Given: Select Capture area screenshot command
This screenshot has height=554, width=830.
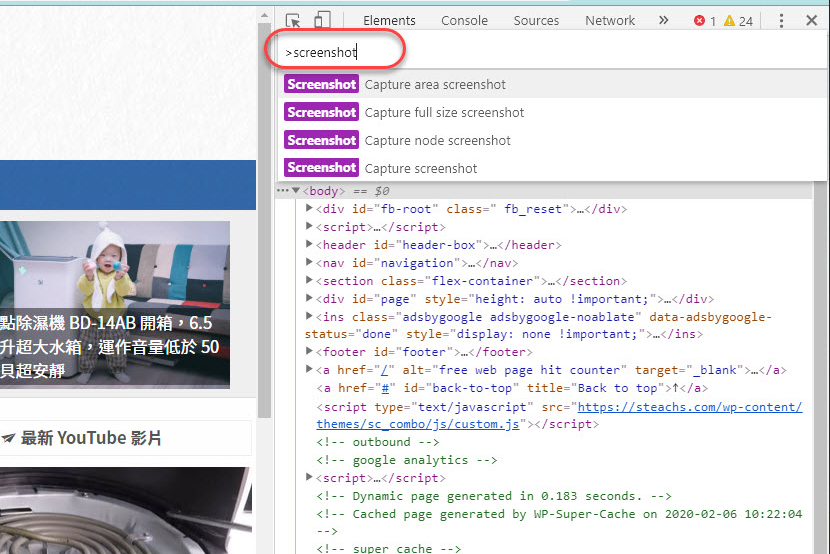Looking at the screenshot, I should 552,84.
